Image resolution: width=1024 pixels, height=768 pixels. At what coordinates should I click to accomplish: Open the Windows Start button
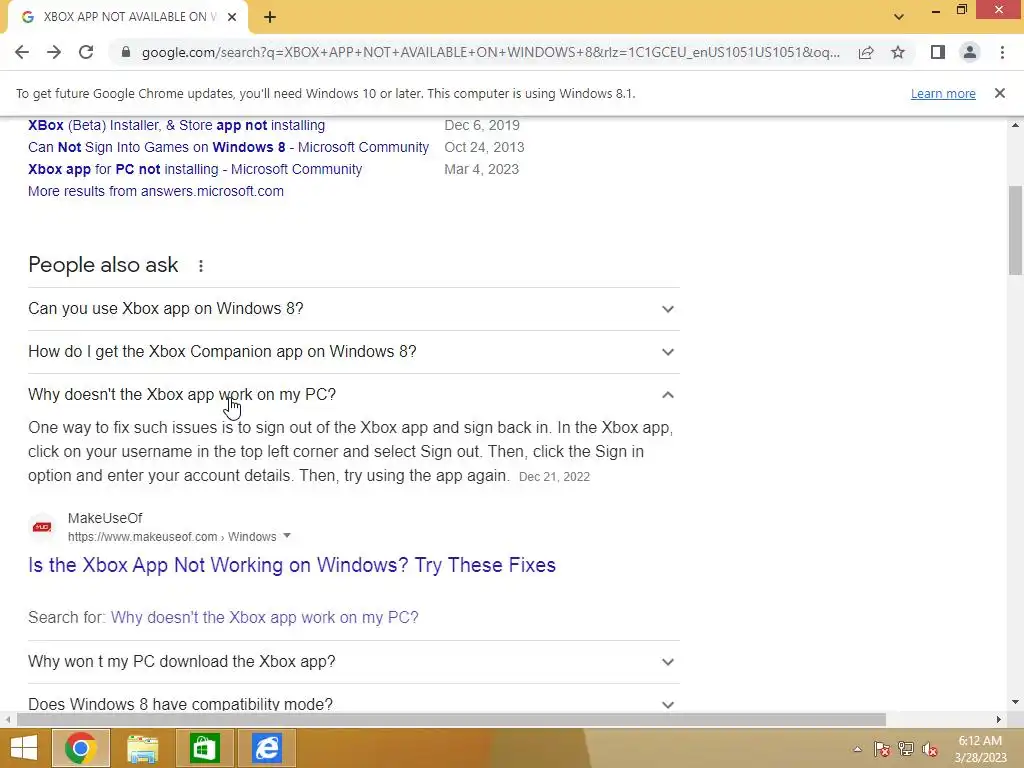[24, 748]
